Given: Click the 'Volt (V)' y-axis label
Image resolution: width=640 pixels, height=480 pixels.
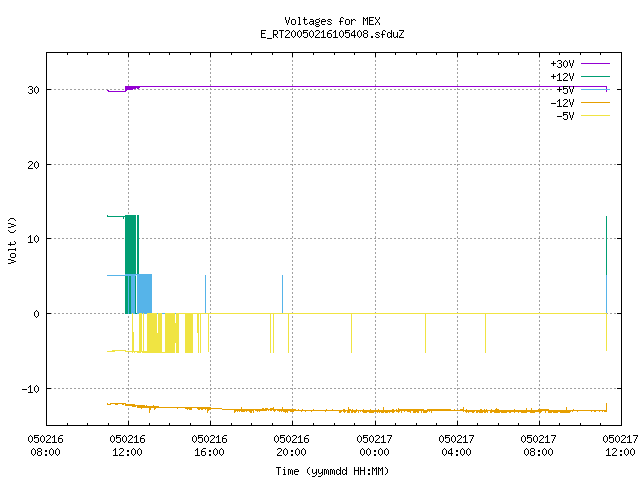Looking at the screenshot, I should tap(12, 240).
